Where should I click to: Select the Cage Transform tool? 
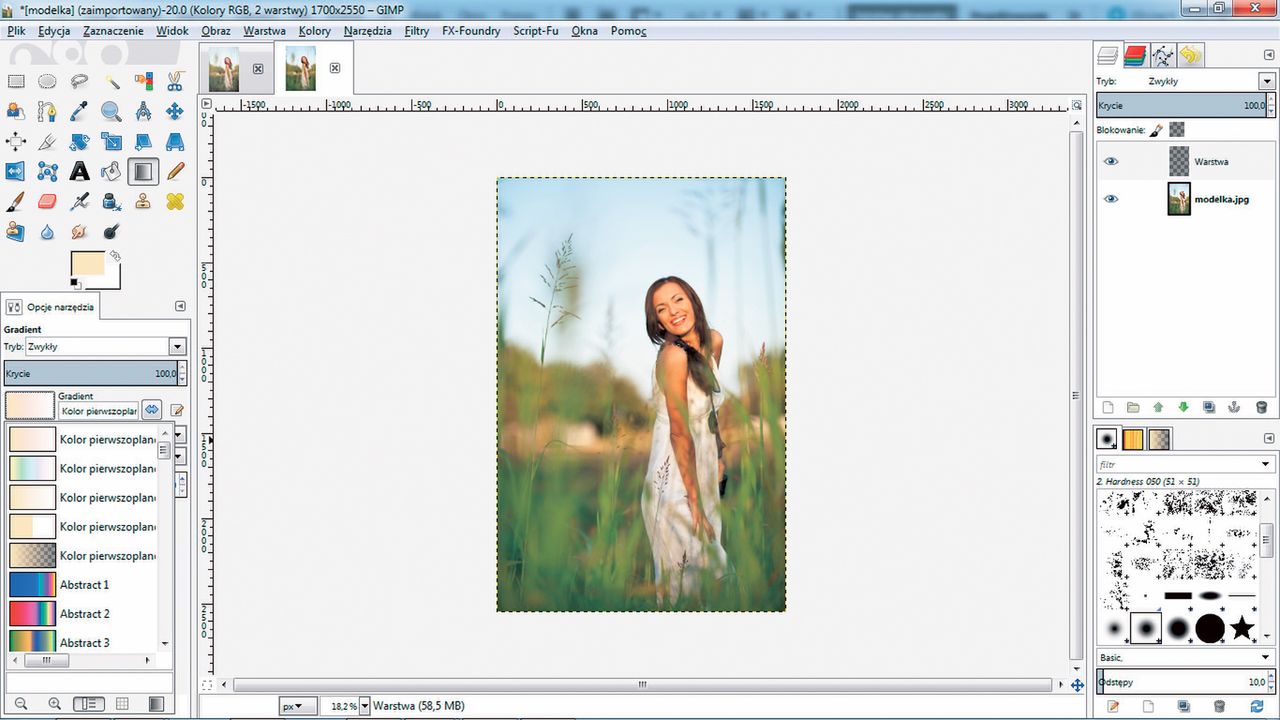pos(47,172)
